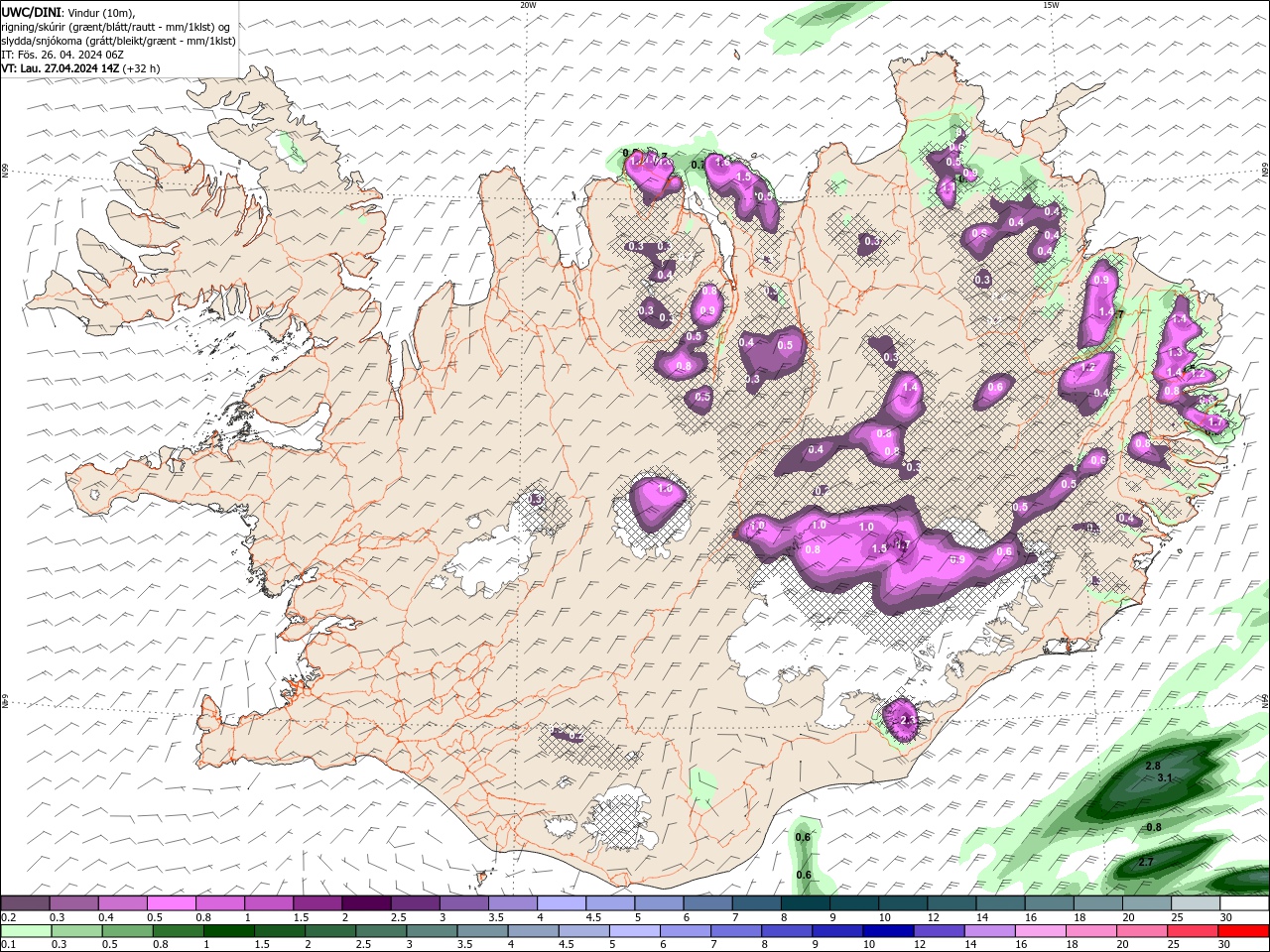This screenshot has width=1270, height=952.
Task: Pick the darkest green bottom legend swatch labelled 1
Action: (228, 931)
